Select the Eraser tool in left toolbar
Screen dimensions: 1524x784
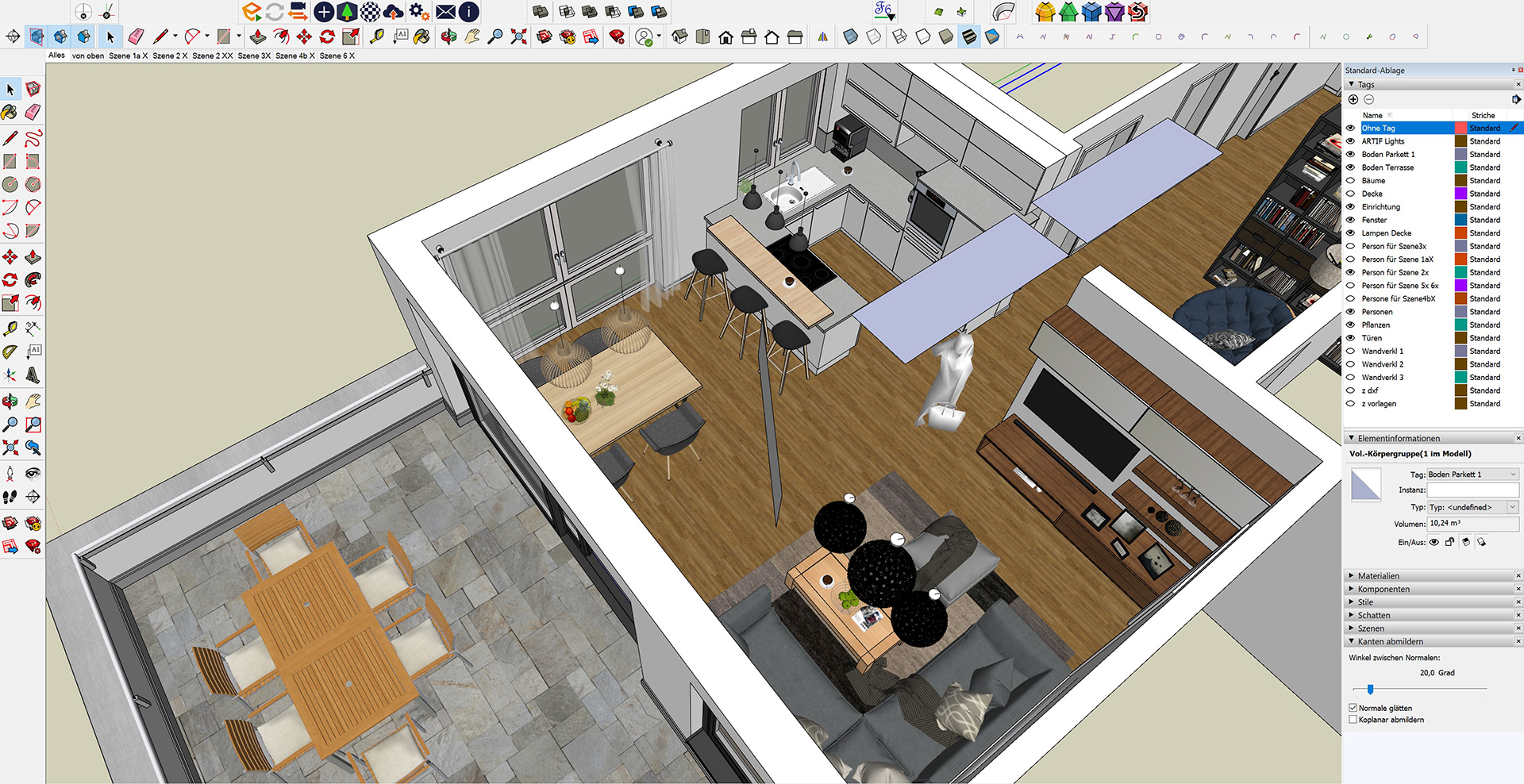33,112
